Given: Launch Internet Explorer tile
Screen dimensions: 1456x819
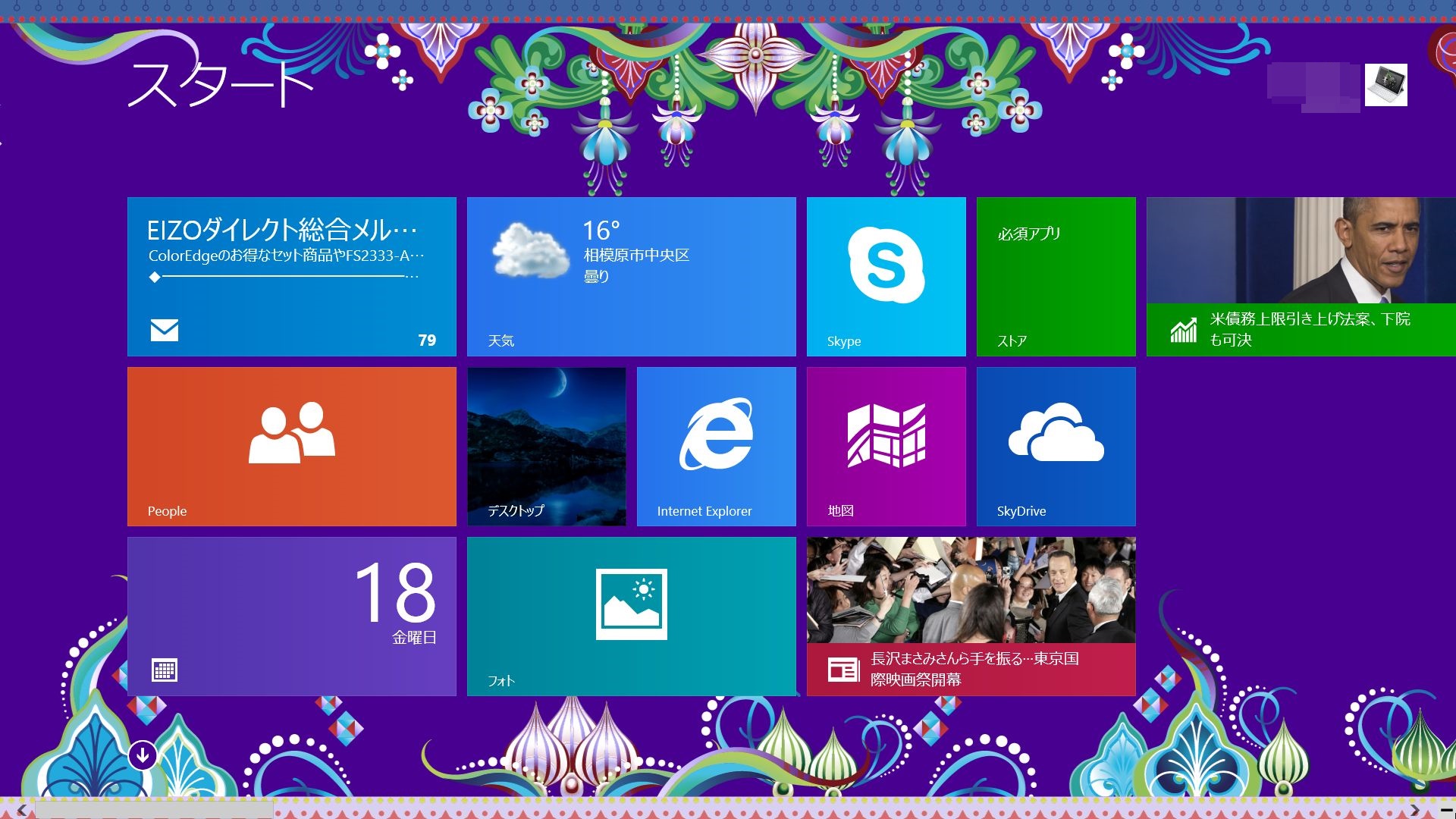Looking at the screenshot, I should click(x=716, y=447).
